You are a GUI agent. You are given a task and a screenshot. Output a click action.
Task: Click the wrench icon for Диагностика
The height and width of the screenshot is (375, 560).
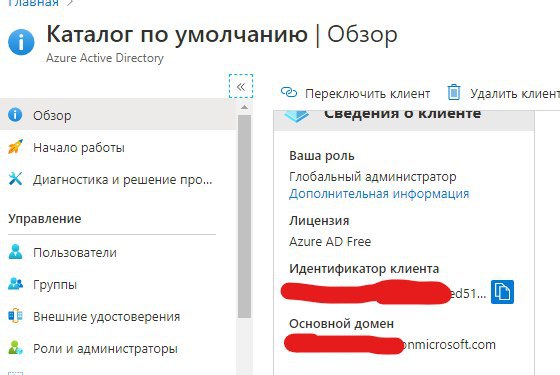(15, 179)
